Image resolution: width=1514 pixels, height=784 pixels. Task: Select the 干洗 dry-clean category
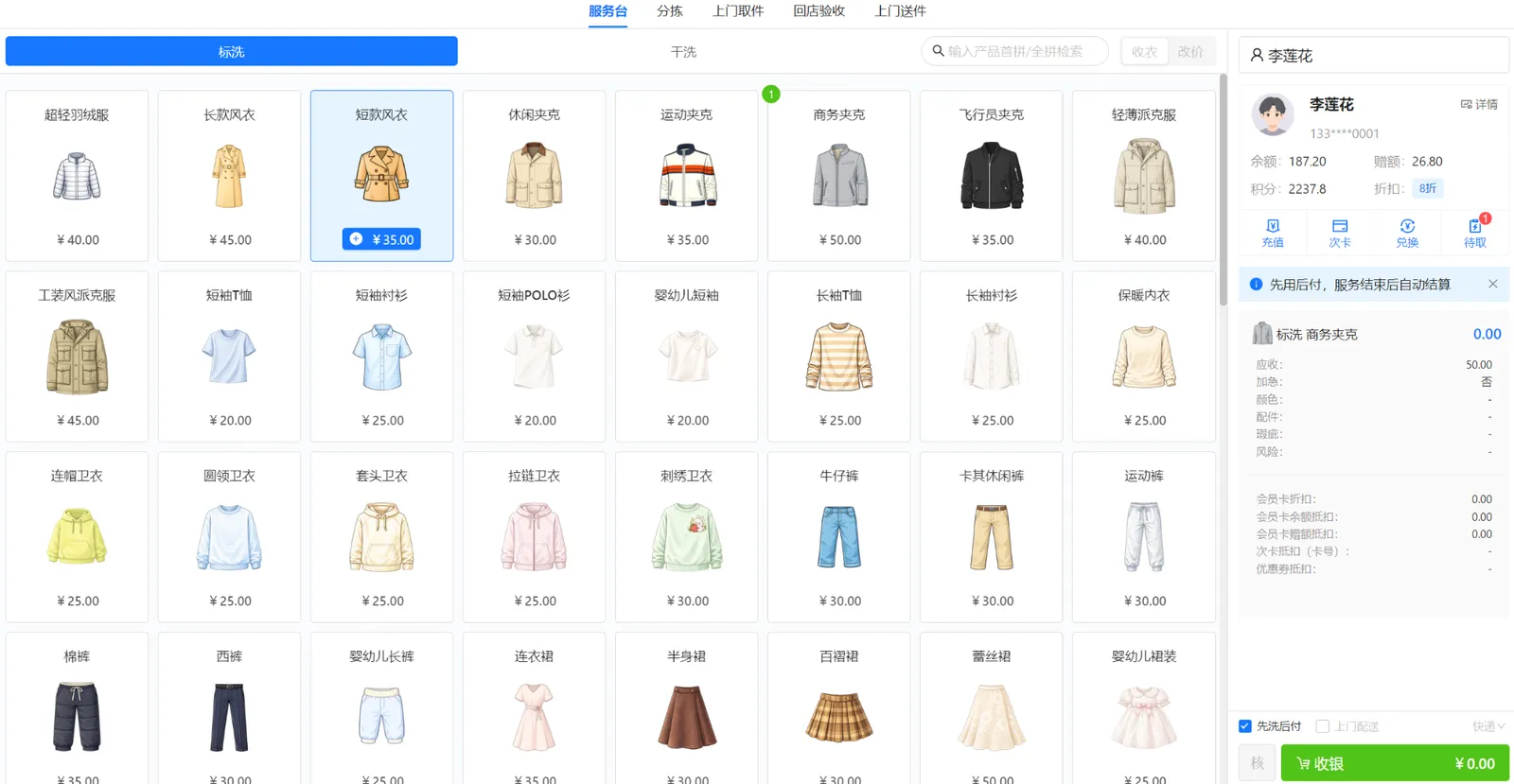coord(683,51)
